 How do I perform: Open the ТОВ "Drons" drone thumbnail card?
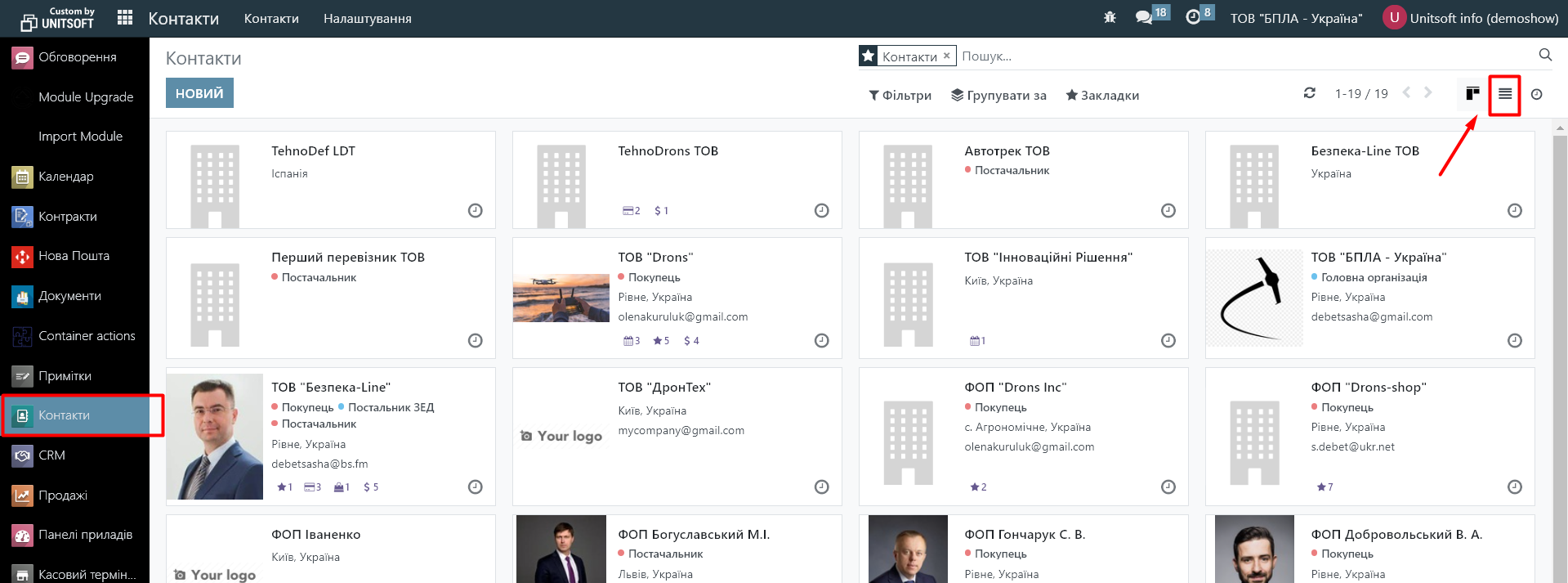point(561,298)
